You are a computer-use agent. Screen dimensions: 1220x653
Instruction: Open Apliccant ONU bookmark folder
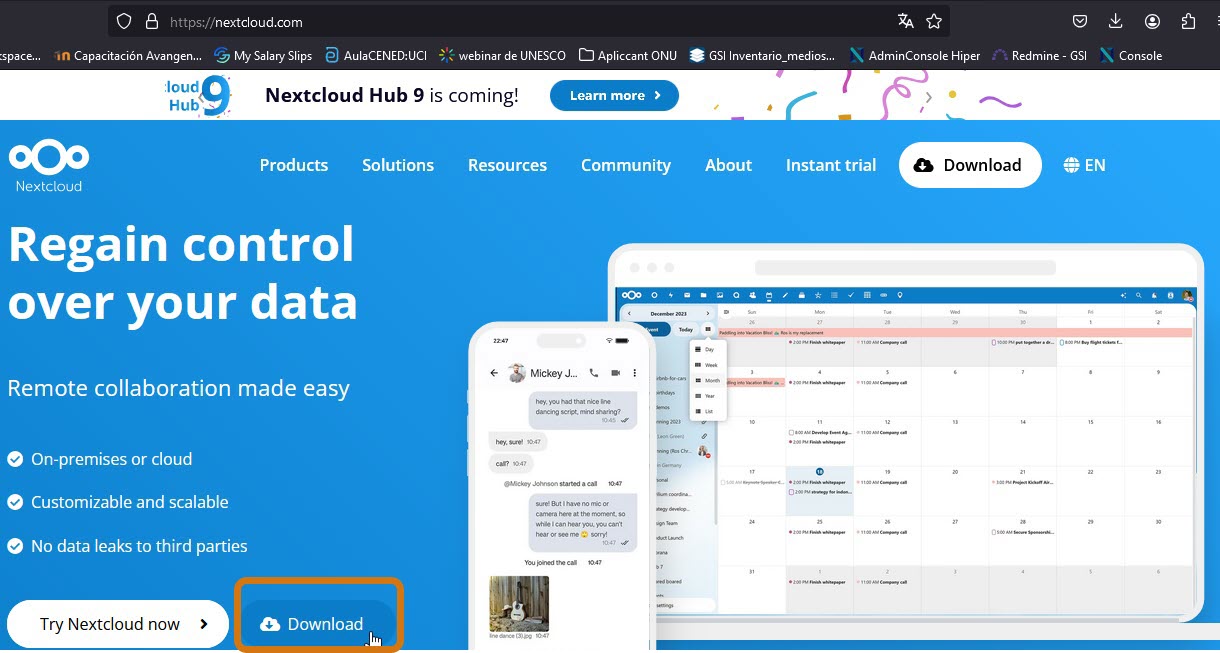click(627, 56)
